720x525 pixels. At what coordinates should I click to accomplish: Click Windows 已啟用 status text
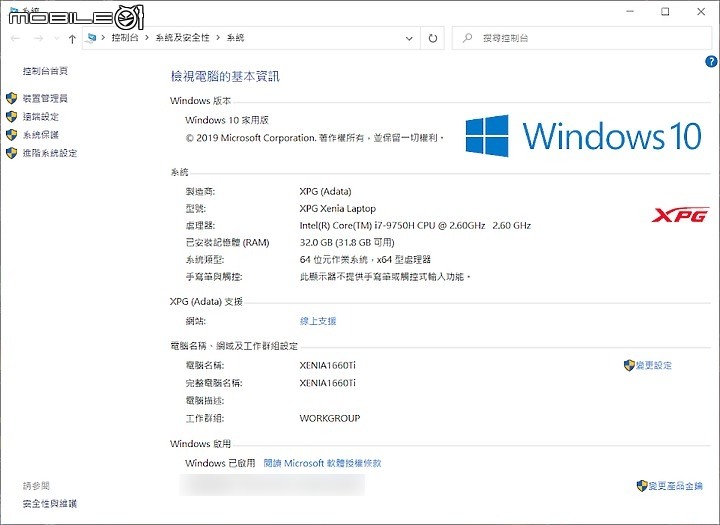click(x=220, y=463)
